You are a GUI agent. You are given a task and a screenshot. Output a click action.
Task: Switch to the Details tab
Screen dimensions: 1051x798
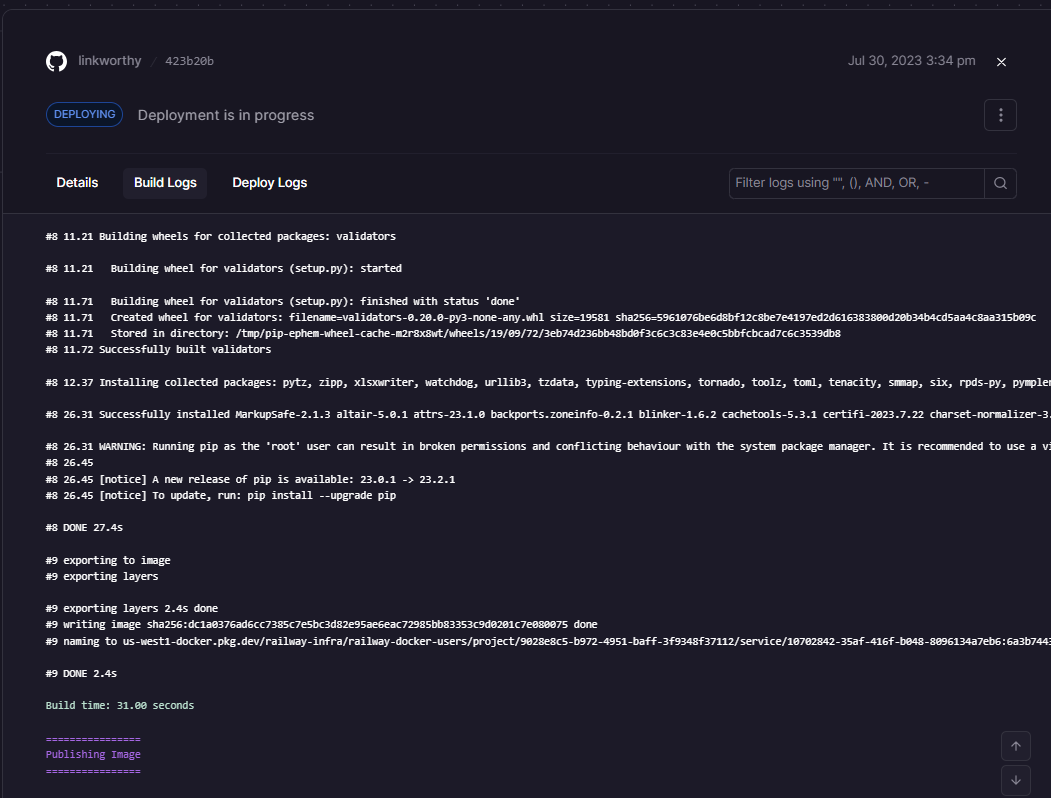coord(77,182)
